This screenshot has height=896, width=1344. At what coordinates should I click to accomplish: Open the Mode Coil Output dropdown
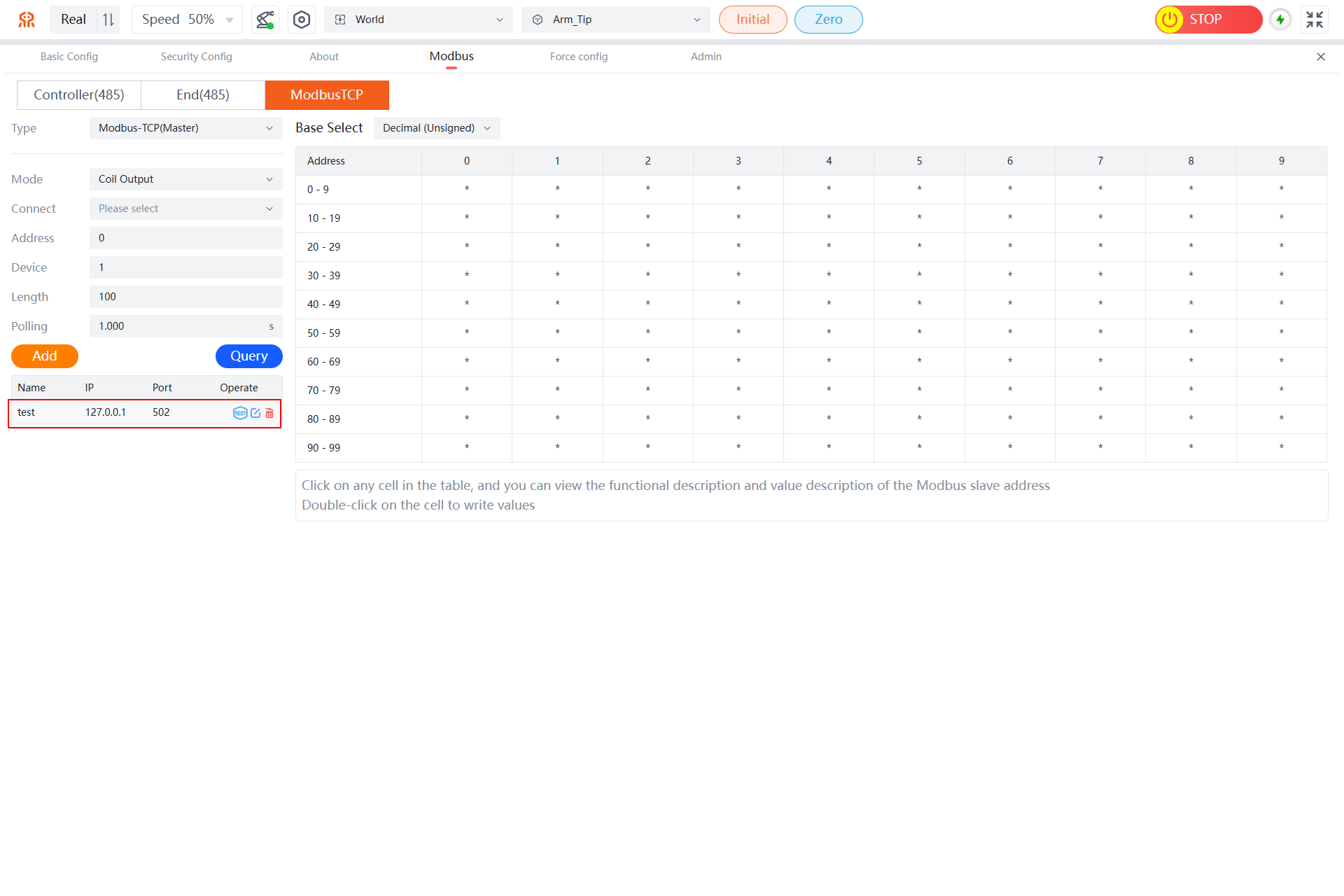coord(185,179)
